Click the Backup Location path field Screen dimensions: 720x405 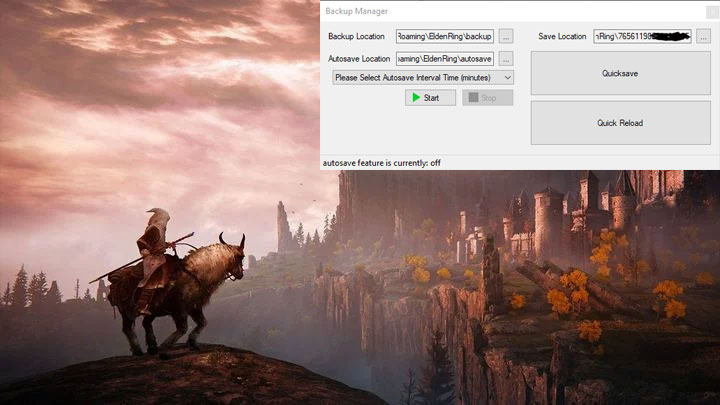click(x=445, y=36)
